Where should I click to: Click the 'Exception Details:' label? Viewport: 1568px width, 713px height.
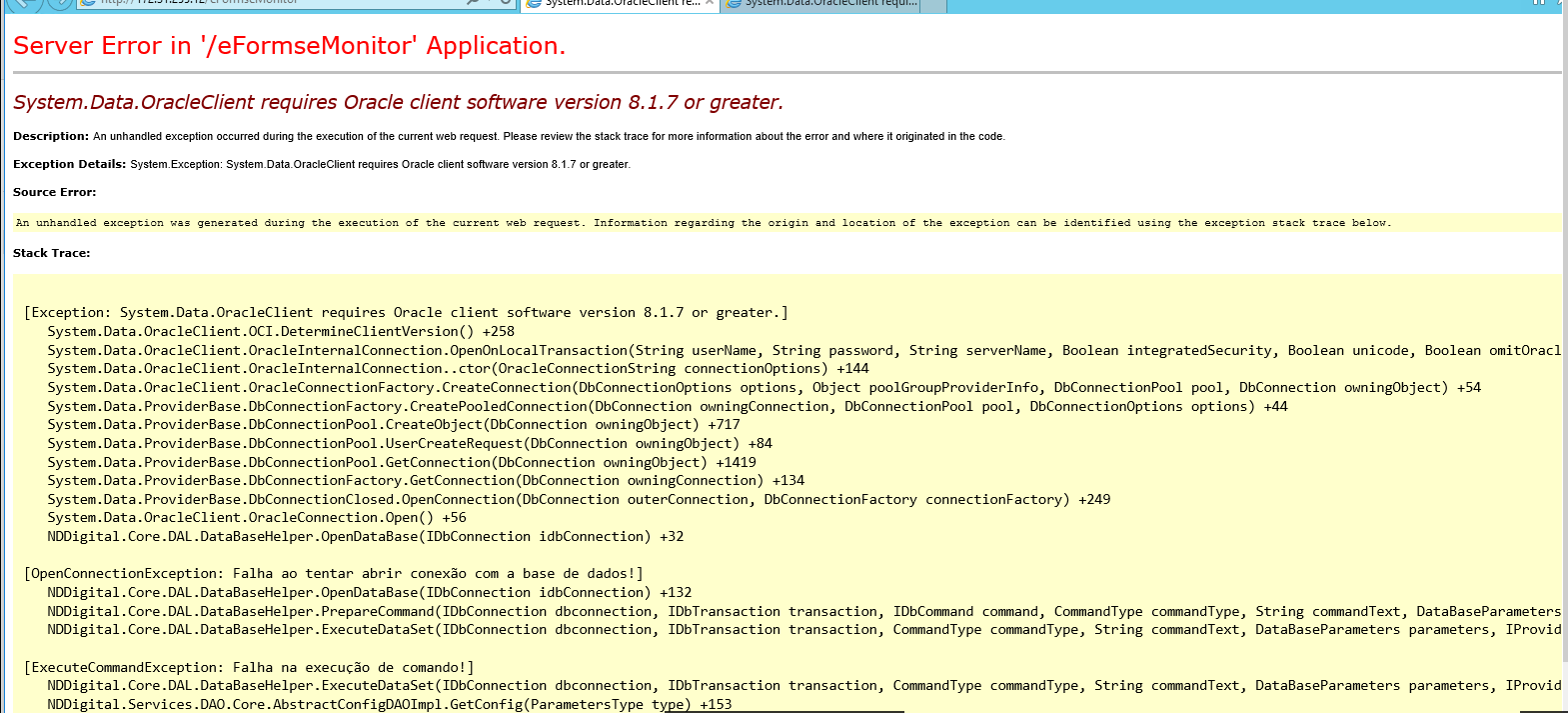click(x=69, y=164)
